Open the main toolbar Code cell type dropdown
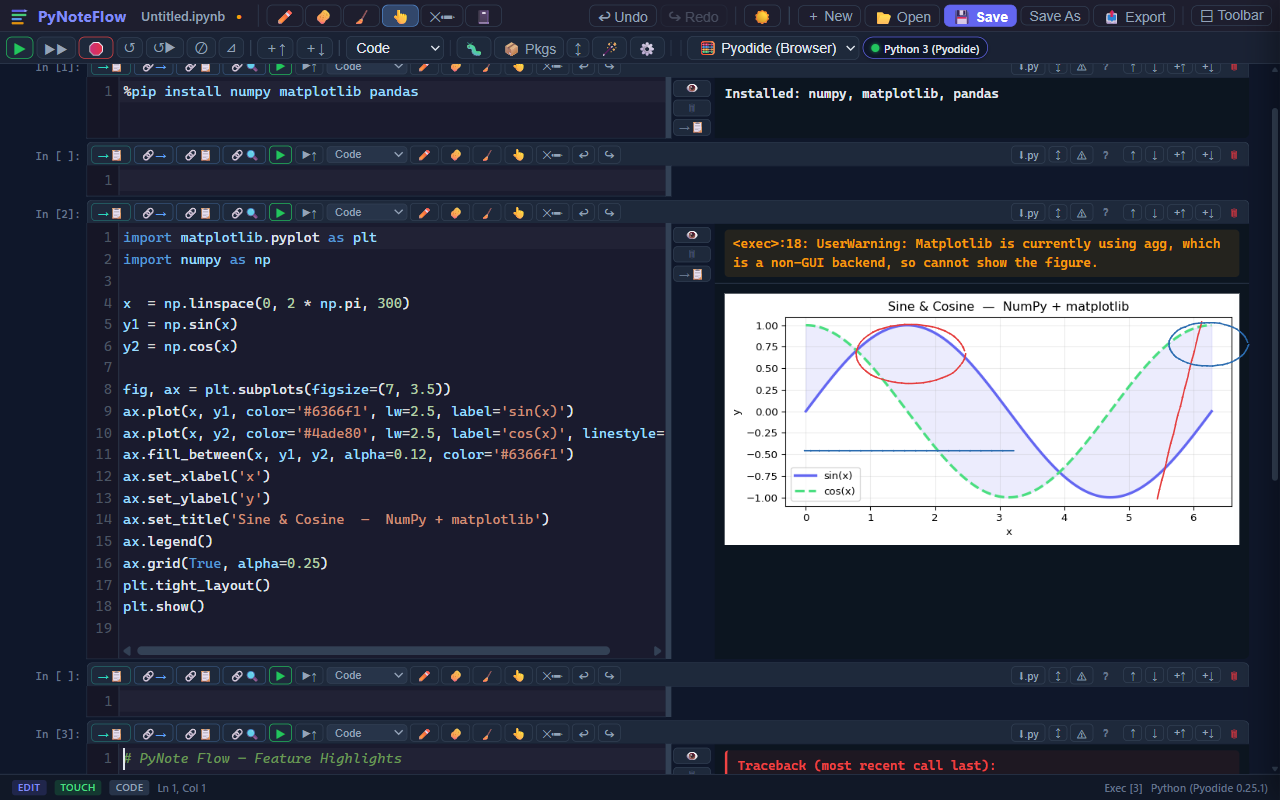The height and width of the screenshot is (800, 1280). tap(395, 48)
